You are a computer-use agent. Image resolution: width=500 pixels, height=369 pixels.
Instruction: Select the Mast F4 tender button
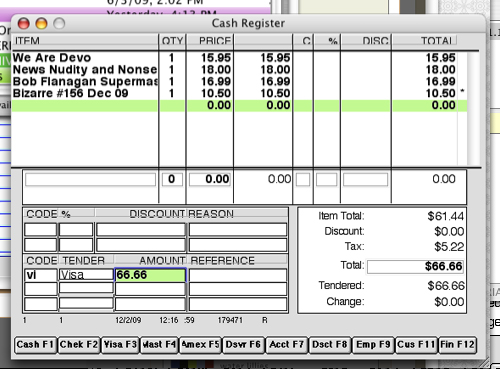pos(159,345)
